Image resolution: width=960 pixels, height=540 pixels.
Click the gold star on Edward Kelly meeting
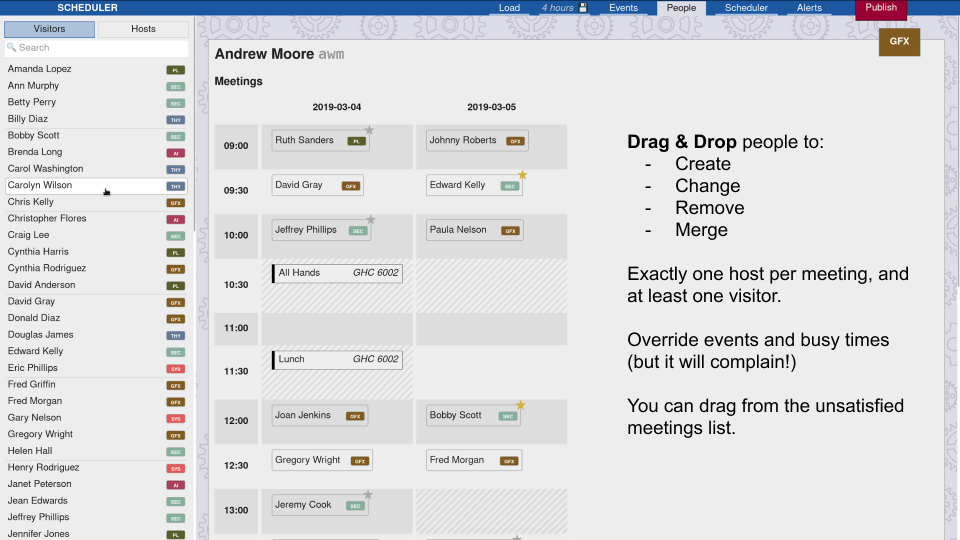coord(522,175)
